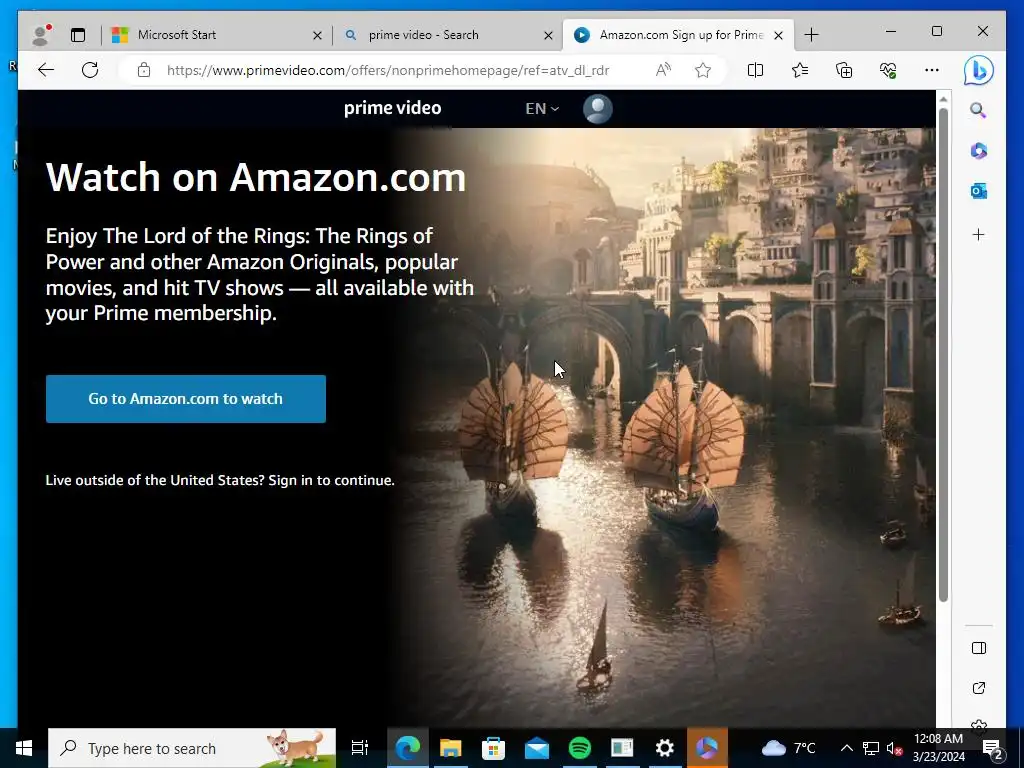Viewport: 1024px width, 768px height.
Task: Add this page to favorites star
Action: click(703, 70)
